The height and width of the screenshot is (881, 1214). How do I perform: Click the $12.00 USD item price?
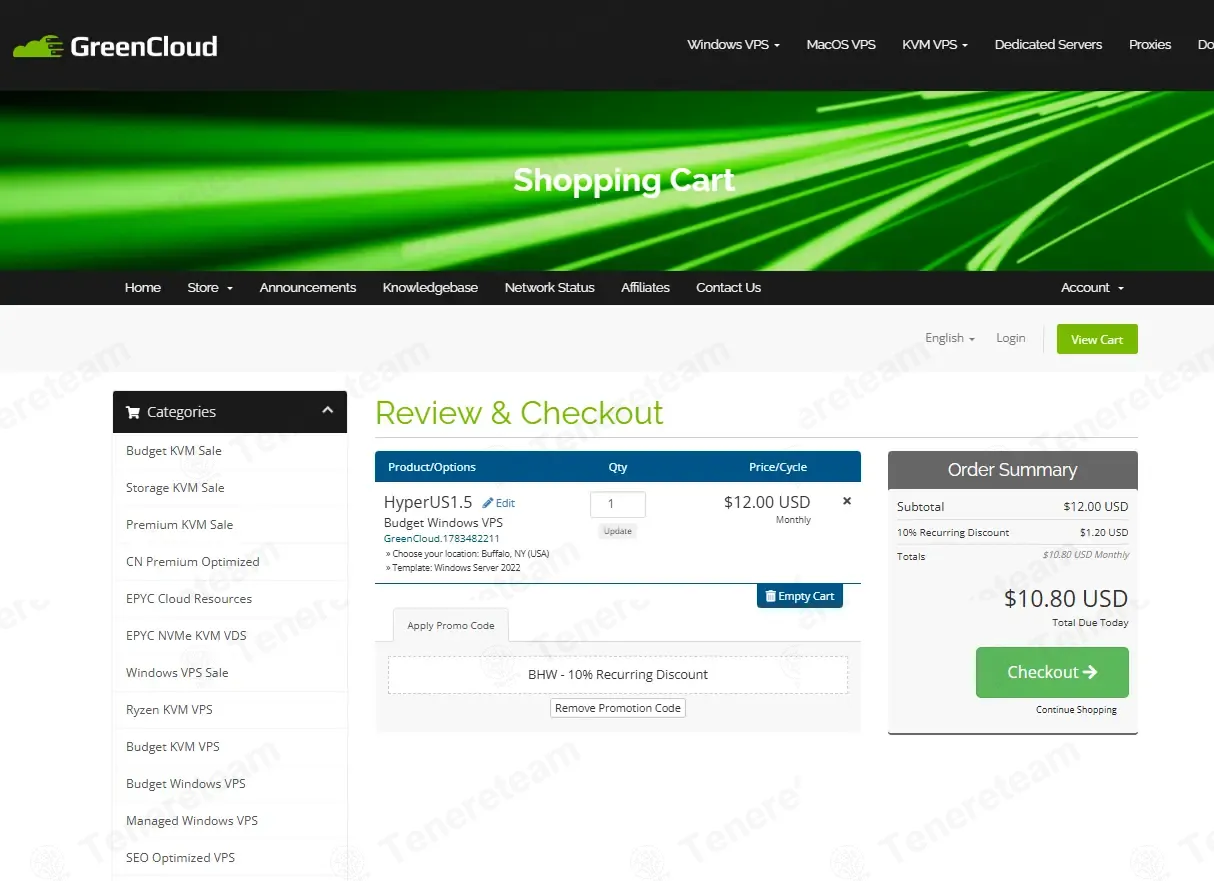(767, 502)
